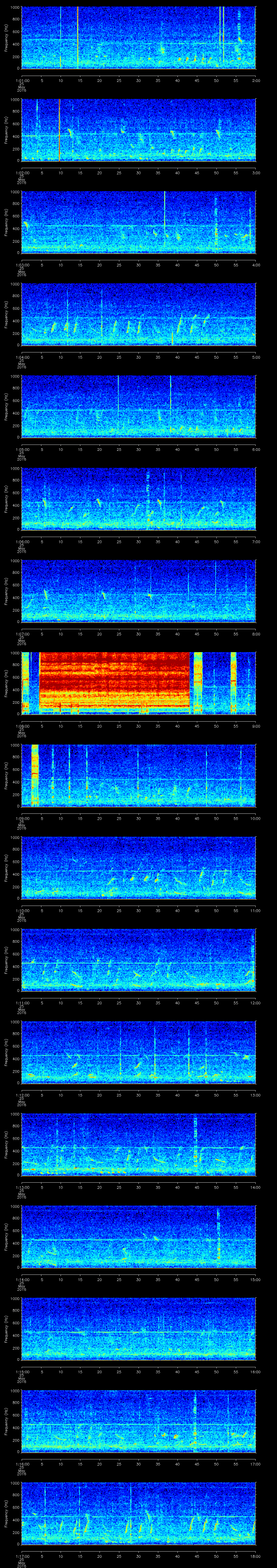277x1568 pixels.
Task: Click the '1:08:00' start time label
Action: 22,726
